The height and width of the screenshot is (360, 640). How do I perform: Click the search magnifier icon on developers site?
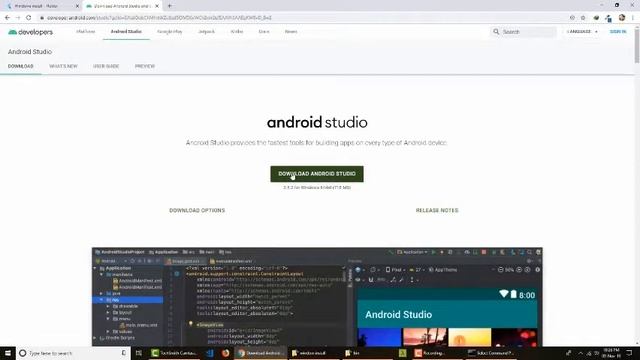(496, 31)
